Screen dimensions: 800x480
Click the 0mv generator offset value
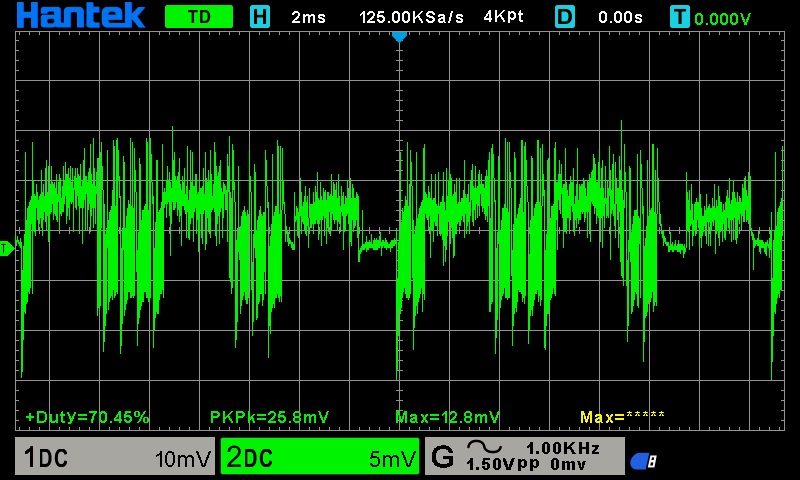click(568, 465)
